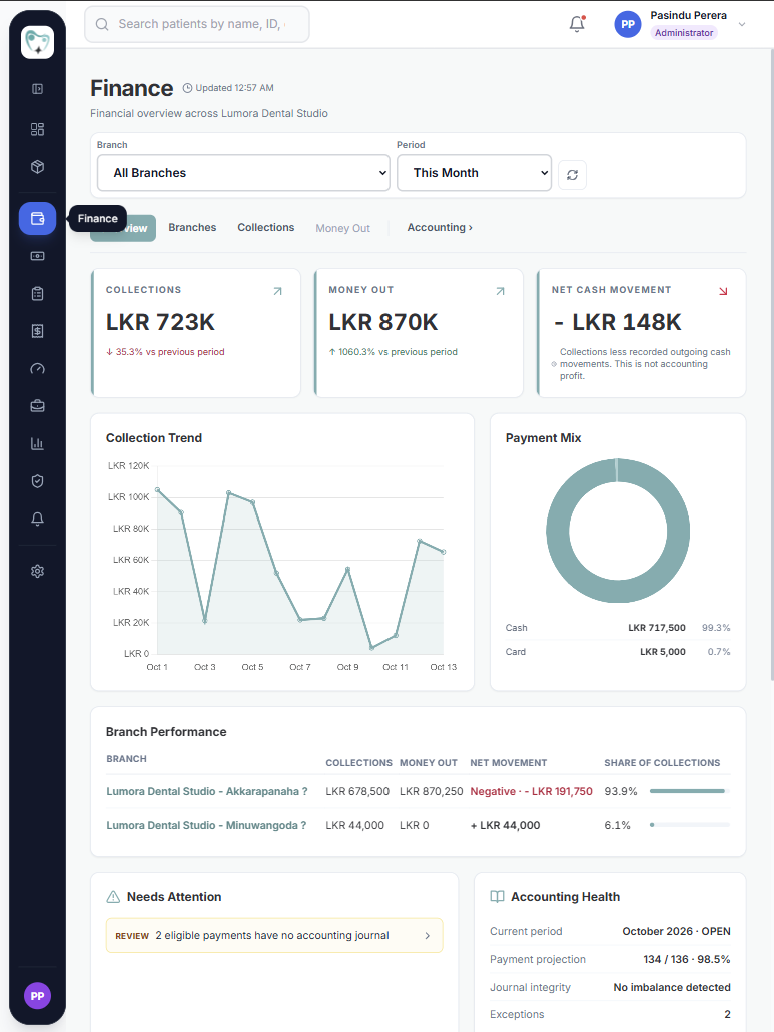
Task: Open the This Month period dropdown
Action: click(x=475, y=173)
